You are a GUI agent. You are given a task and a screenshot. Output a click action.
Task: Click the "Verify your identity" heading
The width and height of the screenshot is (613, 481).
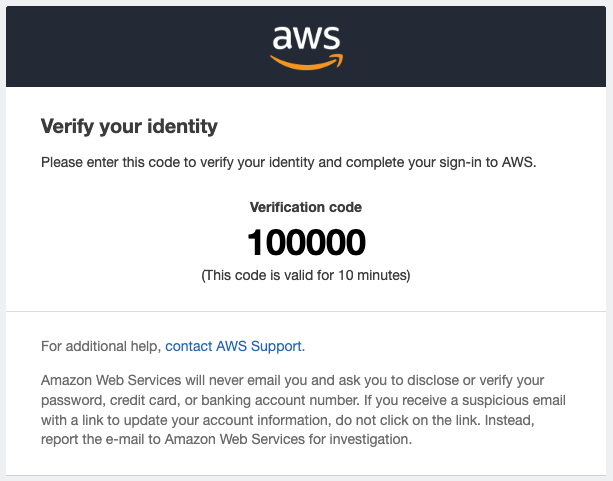point(129,127)
